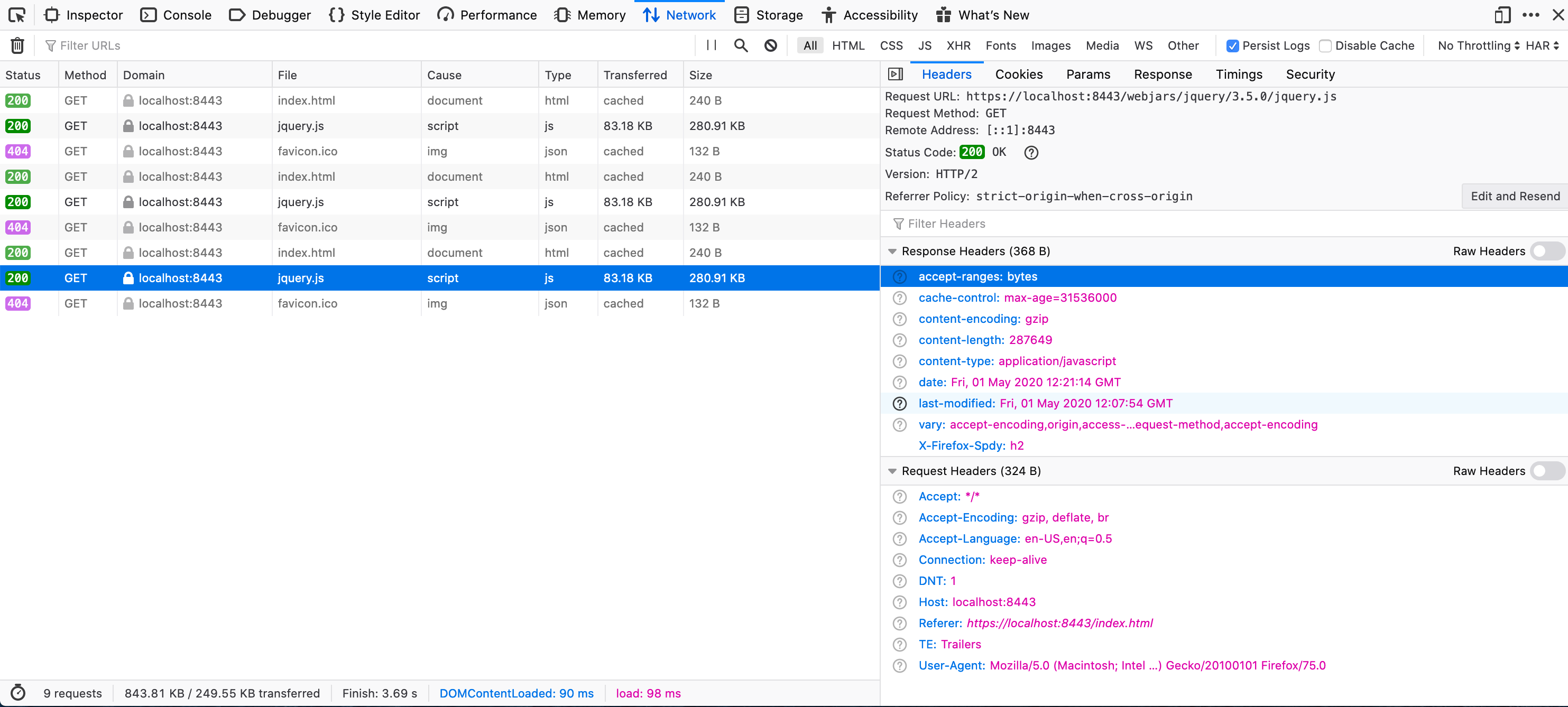
Task: Open the network search magnifier
Action: click(740, 45)
